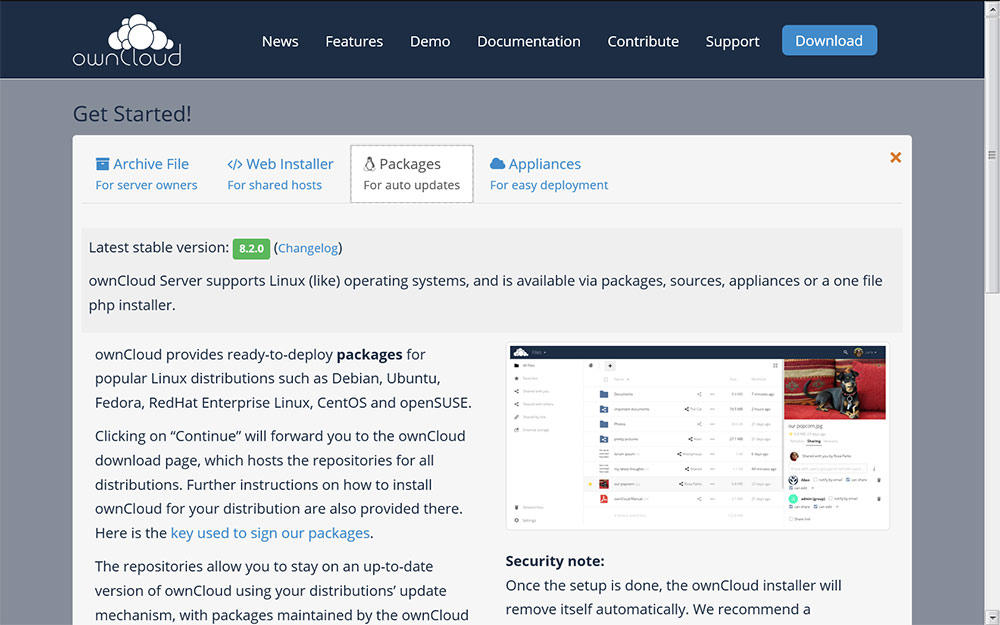Click the scrollbar down arrow
Screen dimensions: 1000x625
coord(992,618)
